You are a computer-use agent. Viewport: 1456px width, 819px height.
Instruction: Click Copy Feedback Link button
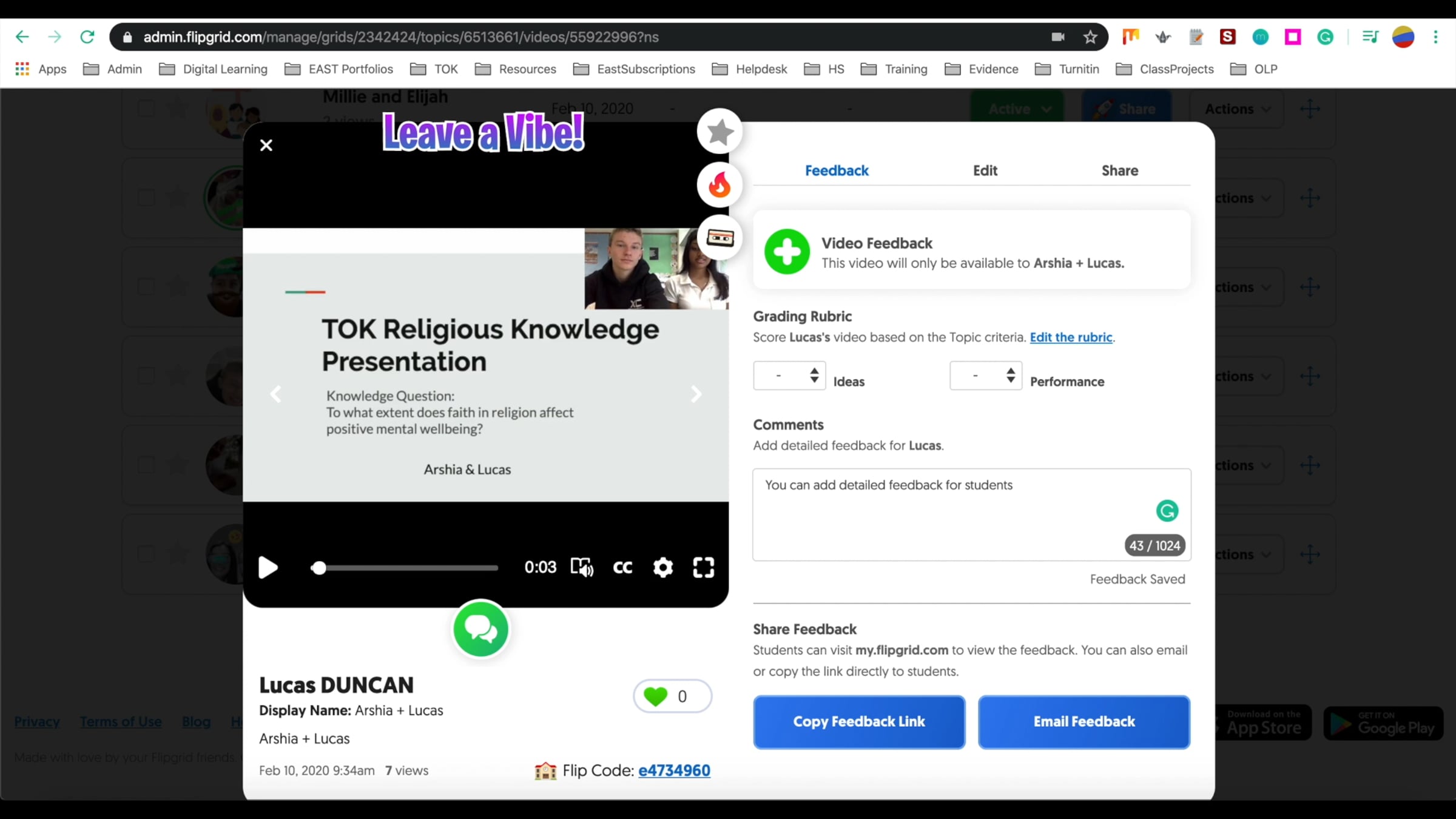[858, 721]
